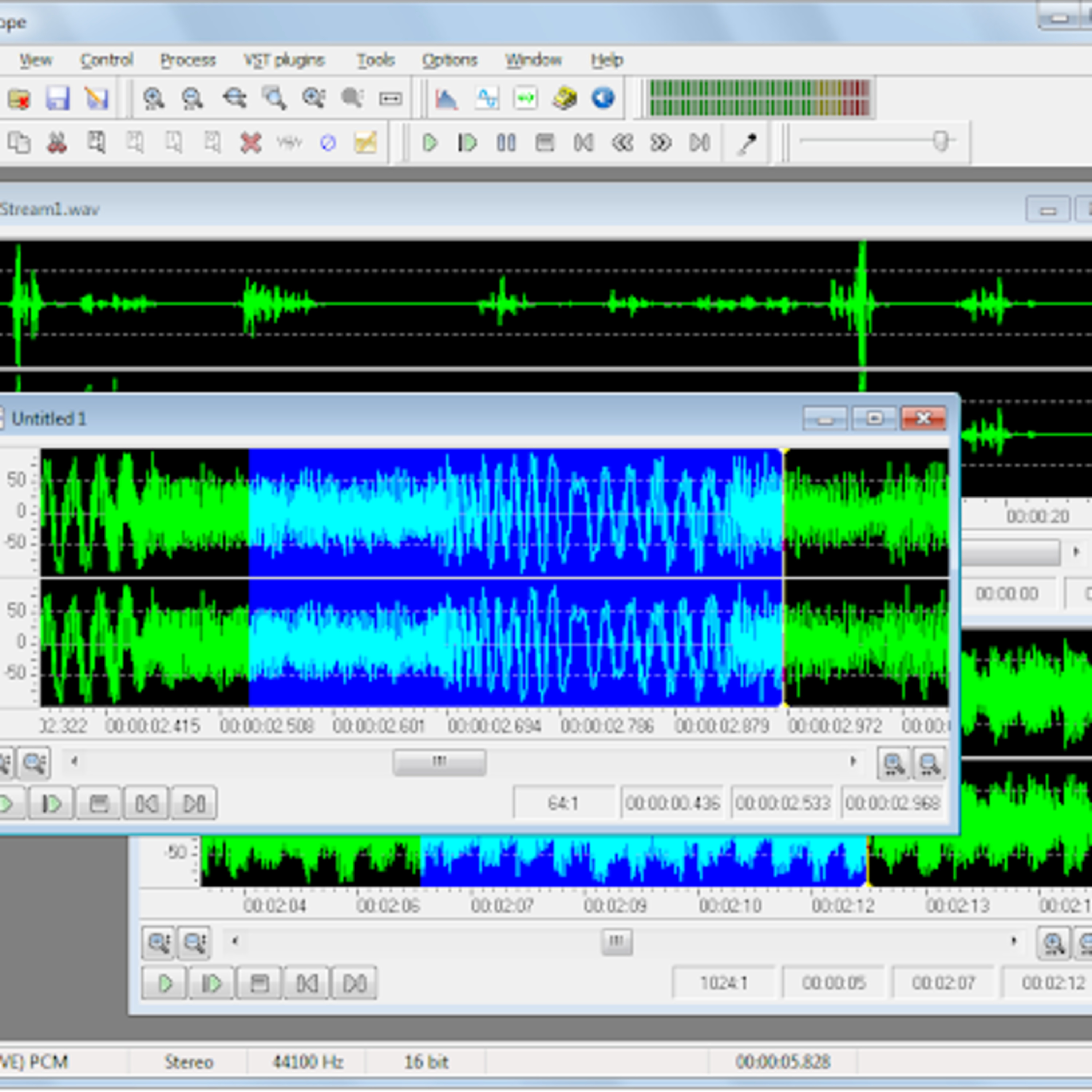
Task: Click Play in the back 1024:1 window
Action: pyautogui.click(x=165, y=984)
